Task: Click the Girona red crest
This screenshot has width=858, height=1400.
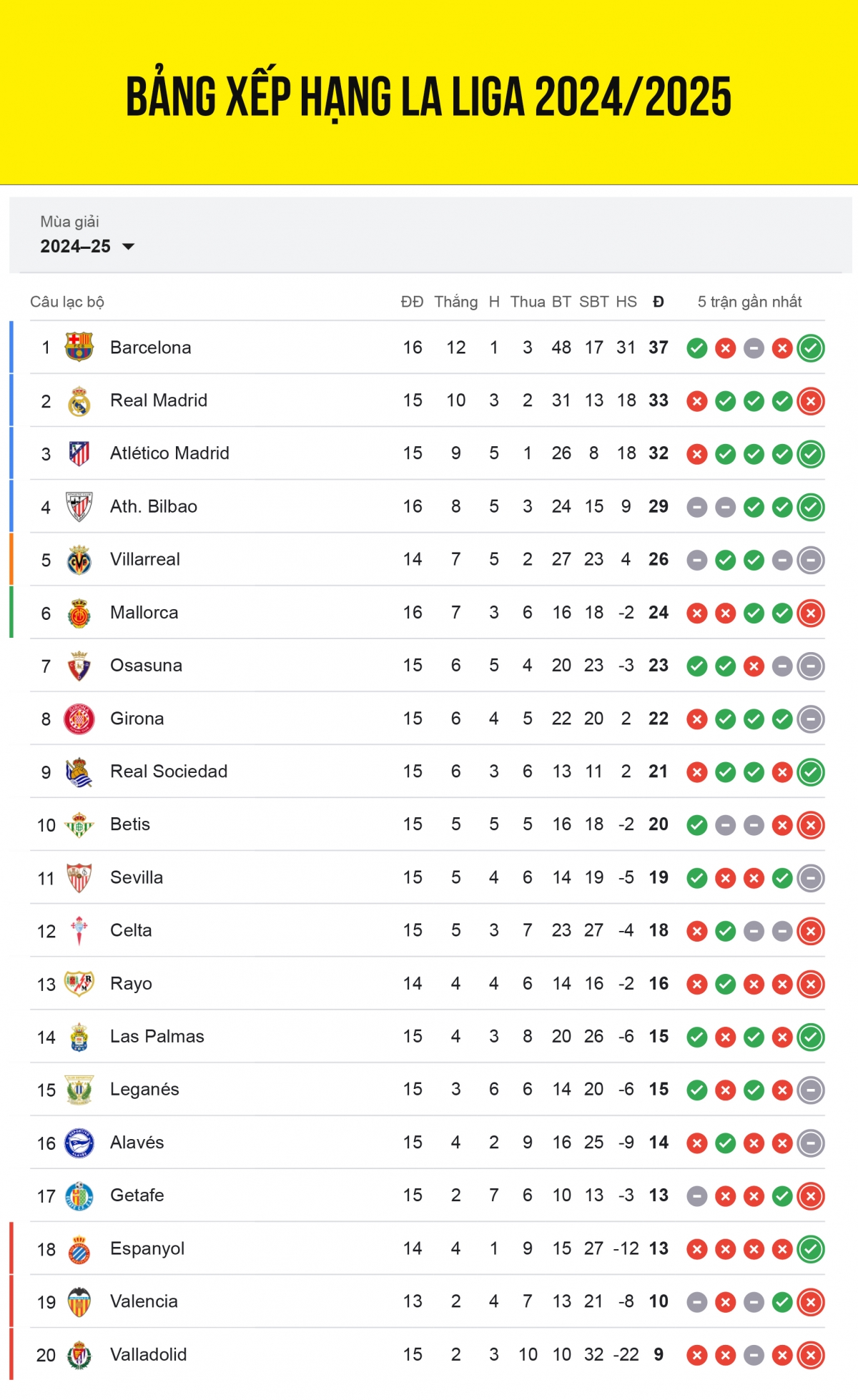Action: pos(79,719)
